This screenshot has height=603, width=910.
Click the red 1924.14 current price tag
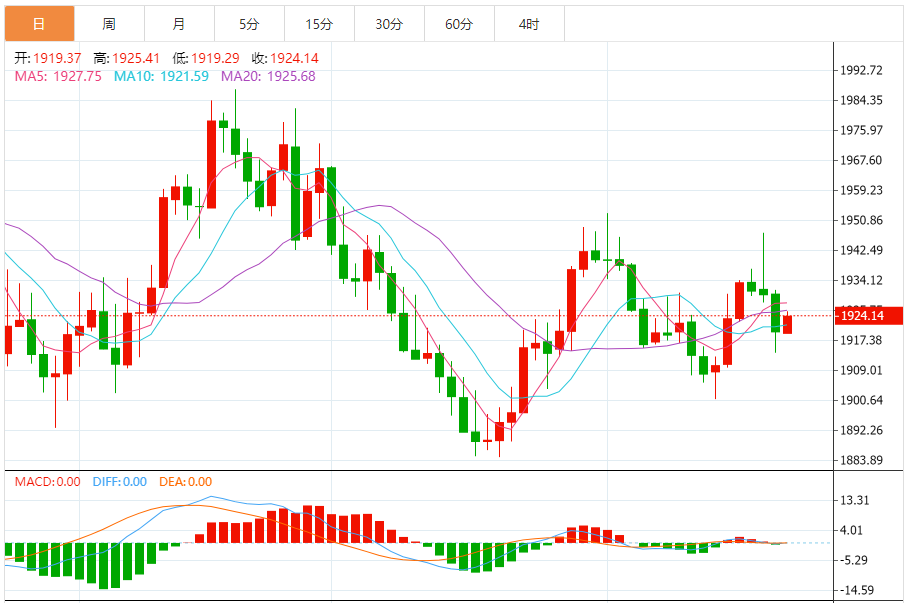point(868,315)
